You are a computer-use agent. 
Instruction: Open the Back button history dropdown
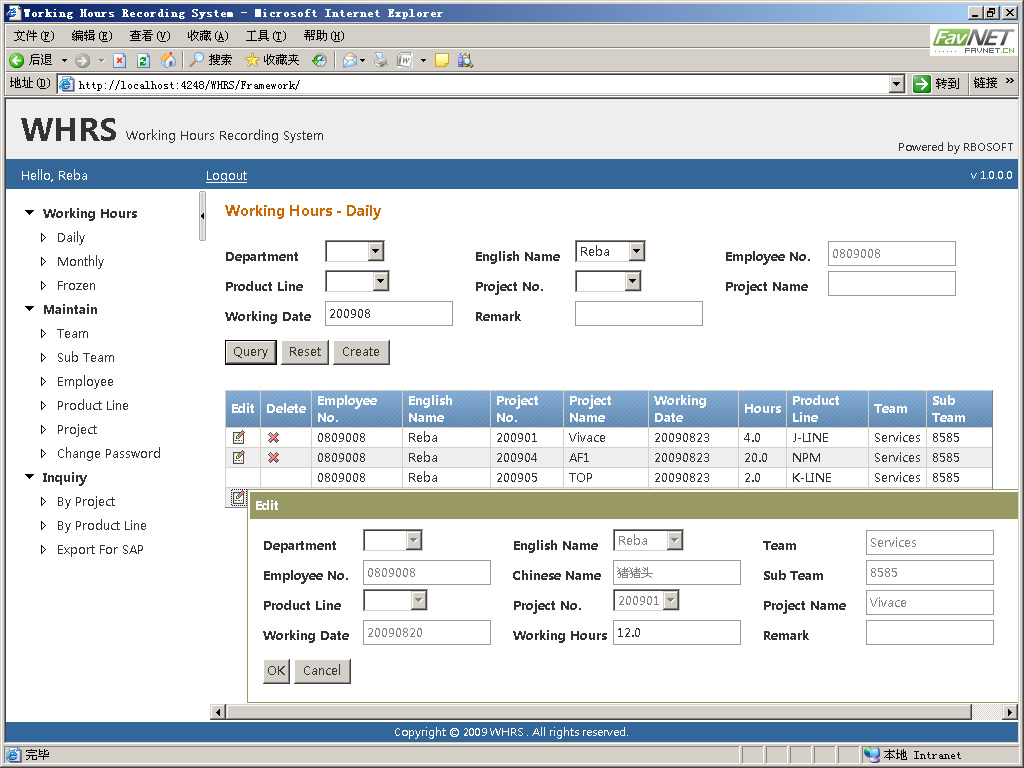click(64, 60)
